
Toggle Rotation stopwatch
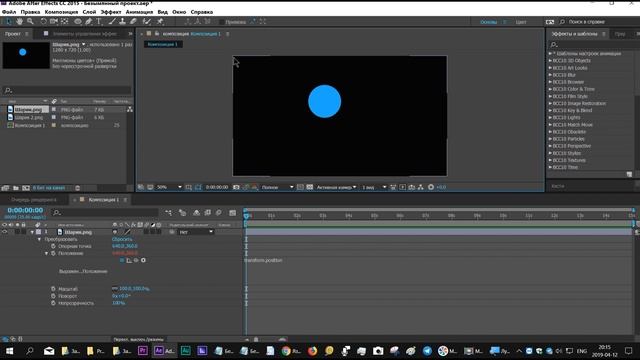[53, 296]
